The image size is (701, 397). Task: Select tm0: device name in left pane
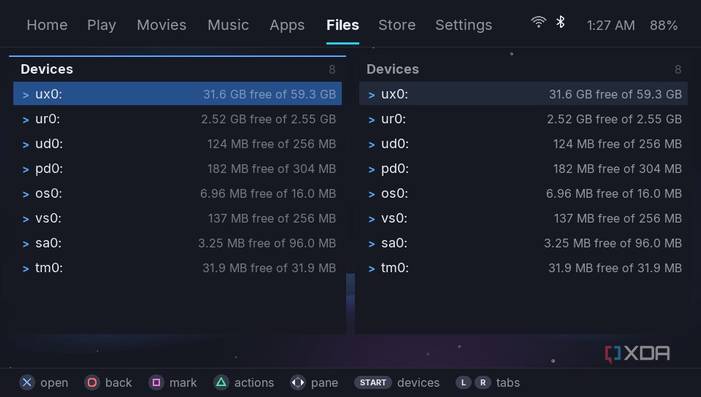tap(49, 268)
